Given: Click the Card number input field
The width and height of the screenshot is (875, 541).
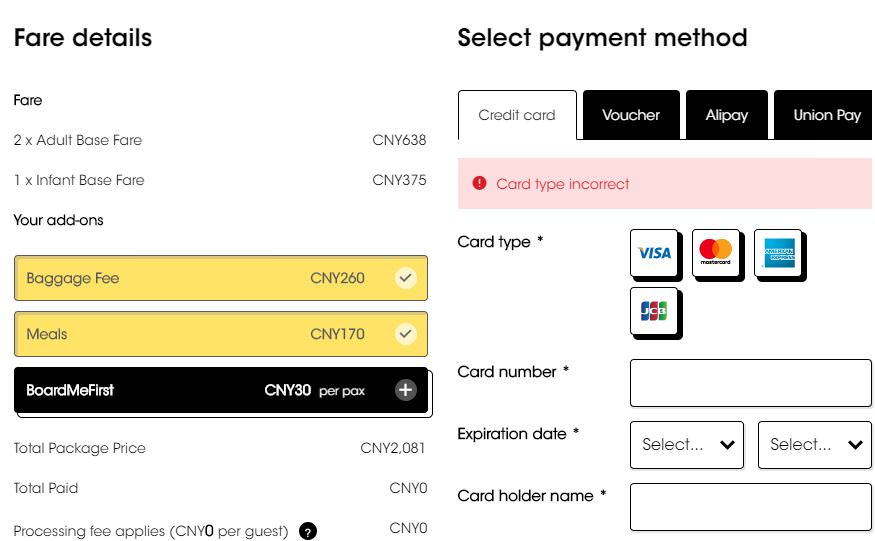Looking at the screenshot, I should pos(750,383).
